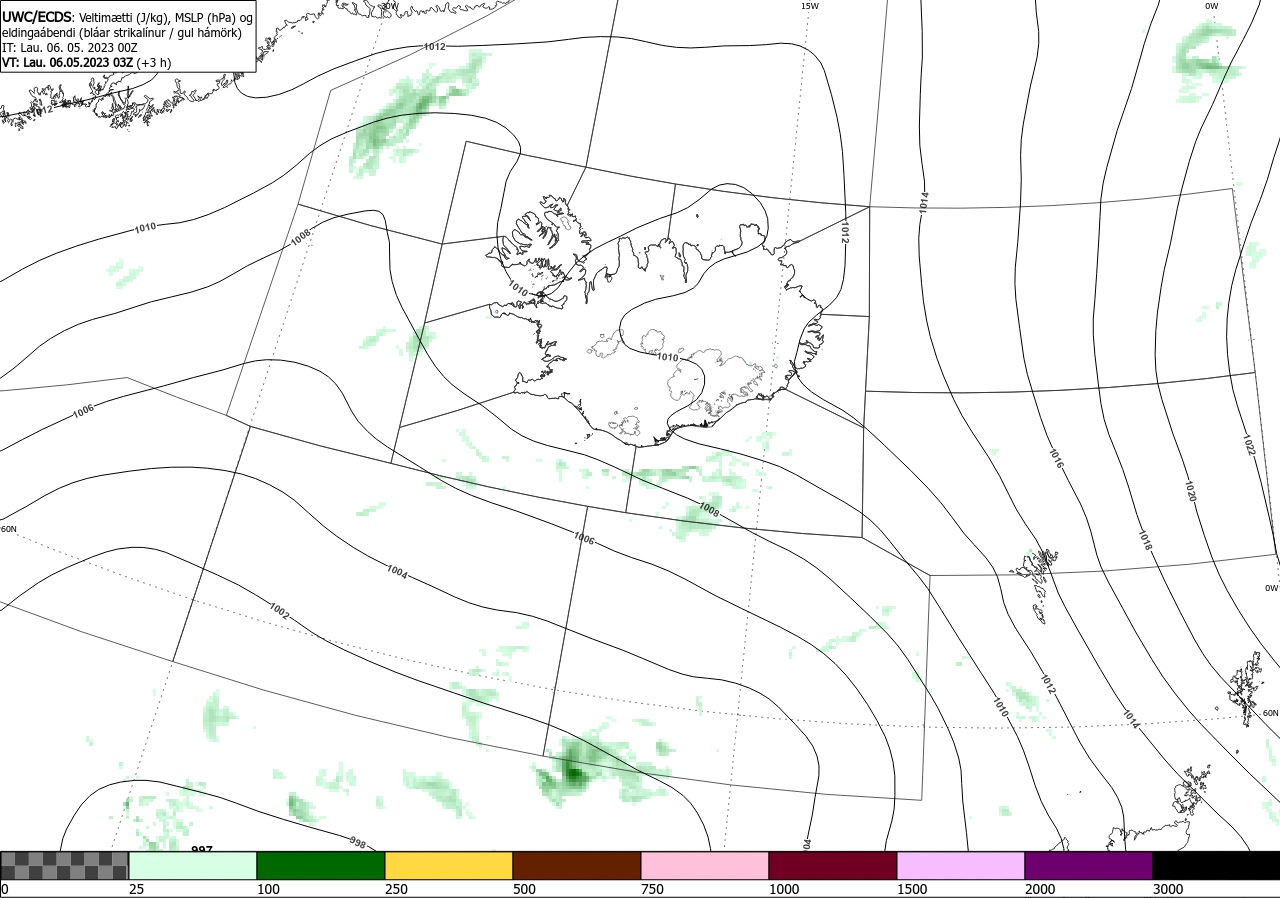Viewport: 1280px width, 898px height.
Task: Click the "15W" longitude label
Action: pyautogui.click(x=810, y=6)
